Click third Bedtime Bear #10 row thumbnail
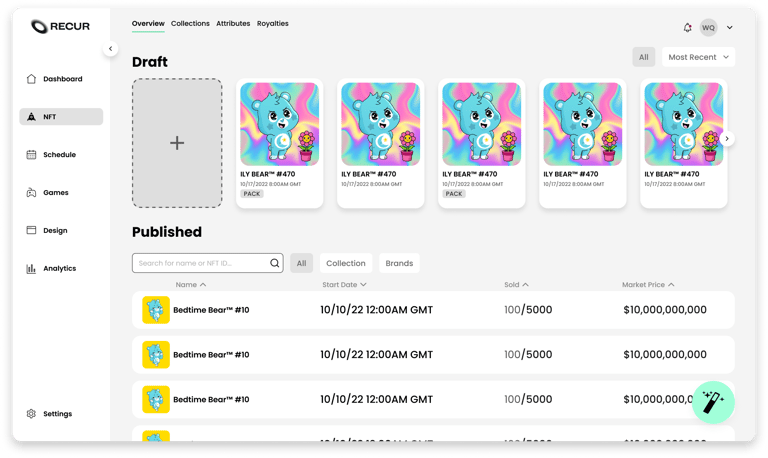This screenshot has width=768, height=458. pos(156,399)
